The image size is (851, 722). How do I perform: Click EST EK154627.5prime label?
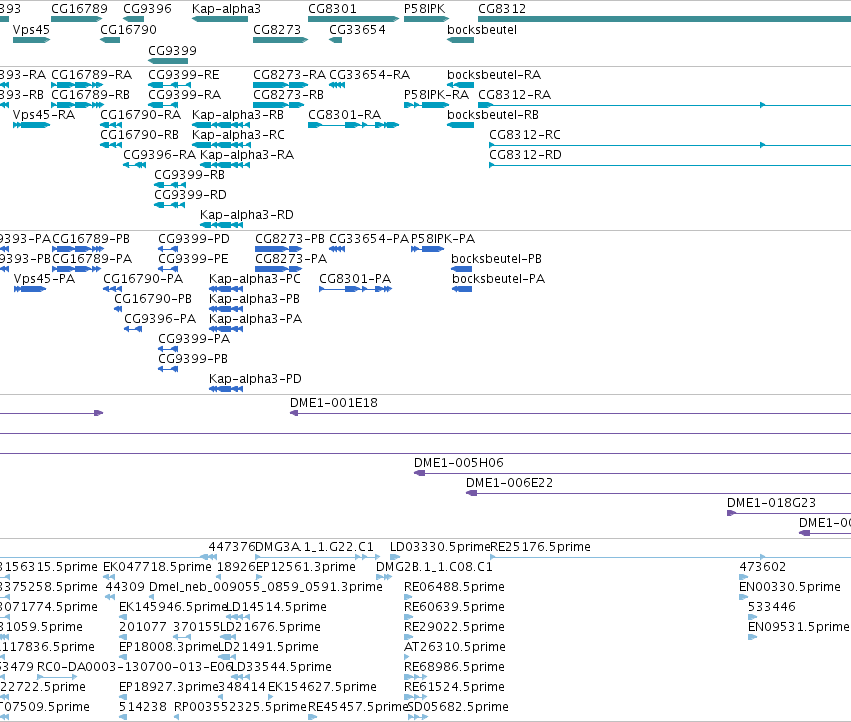322,687
